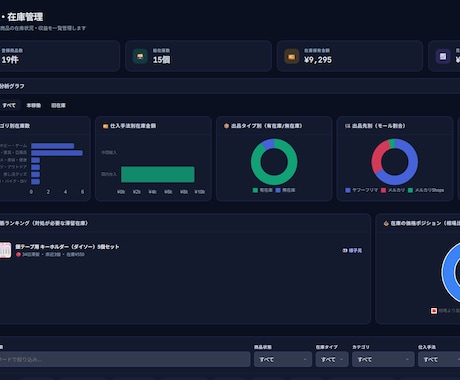This screenshot has height=380, width=460.
Task: Click the icon beside 在庫の価格ポジション title
Action: [386, 223]
